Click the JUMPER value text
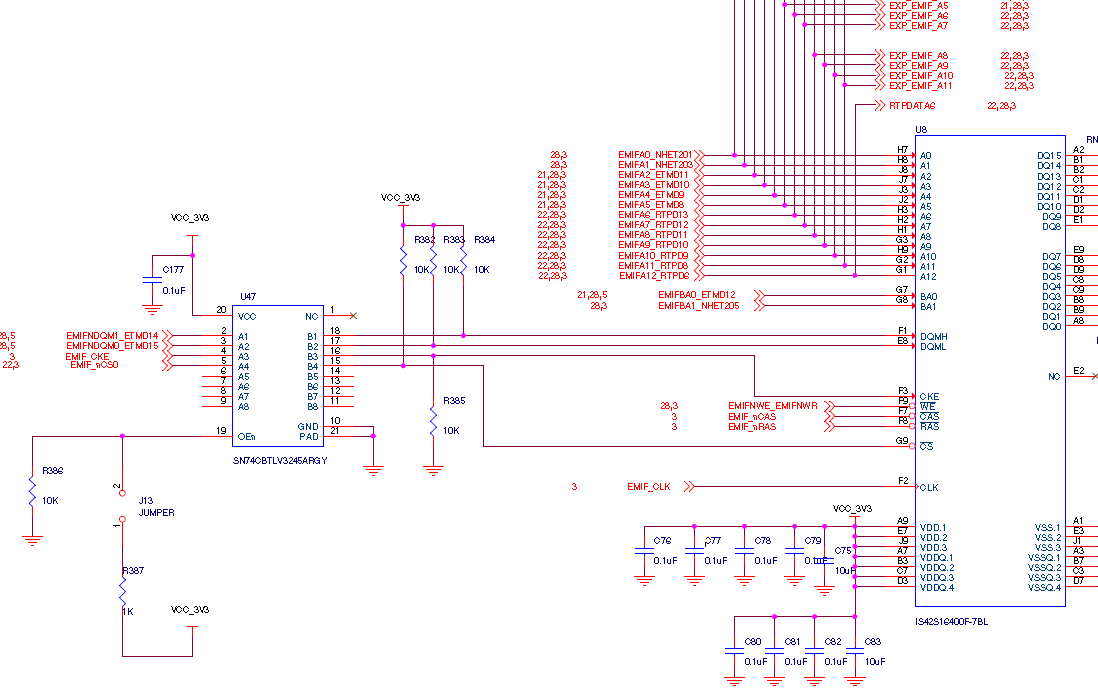 156,513
